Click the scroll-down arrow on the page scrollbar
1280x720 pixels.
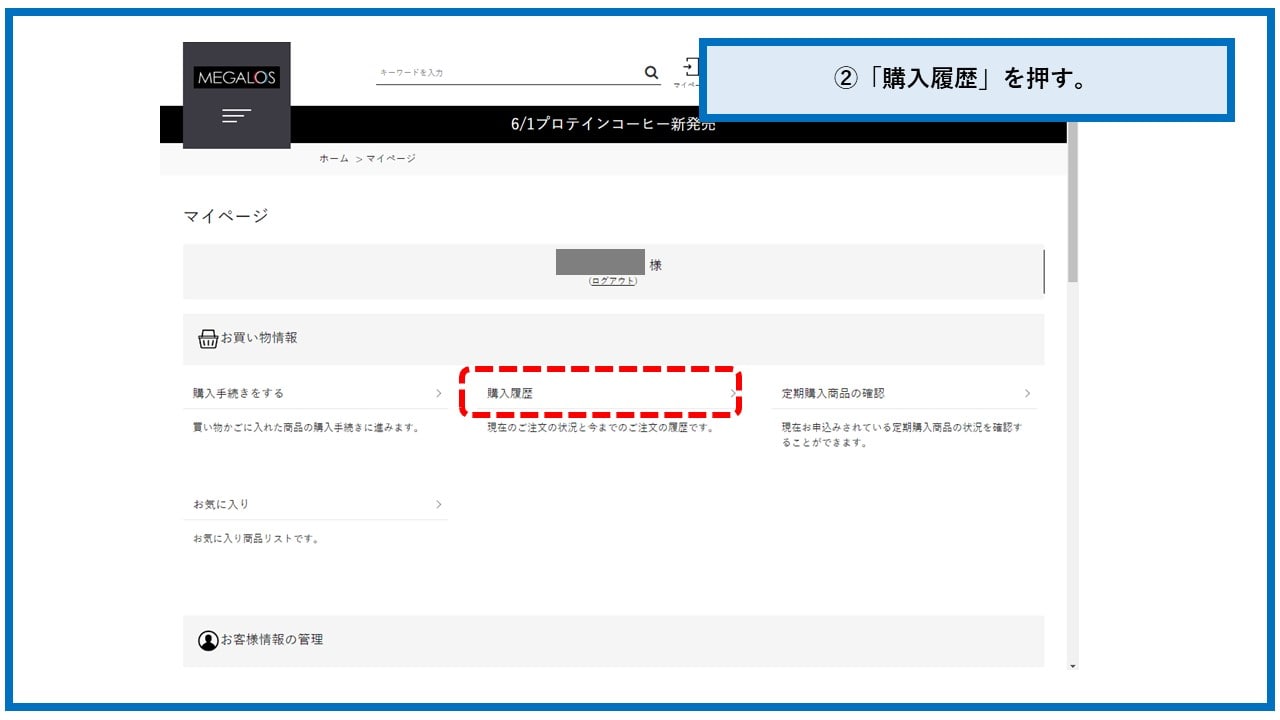1073,665
